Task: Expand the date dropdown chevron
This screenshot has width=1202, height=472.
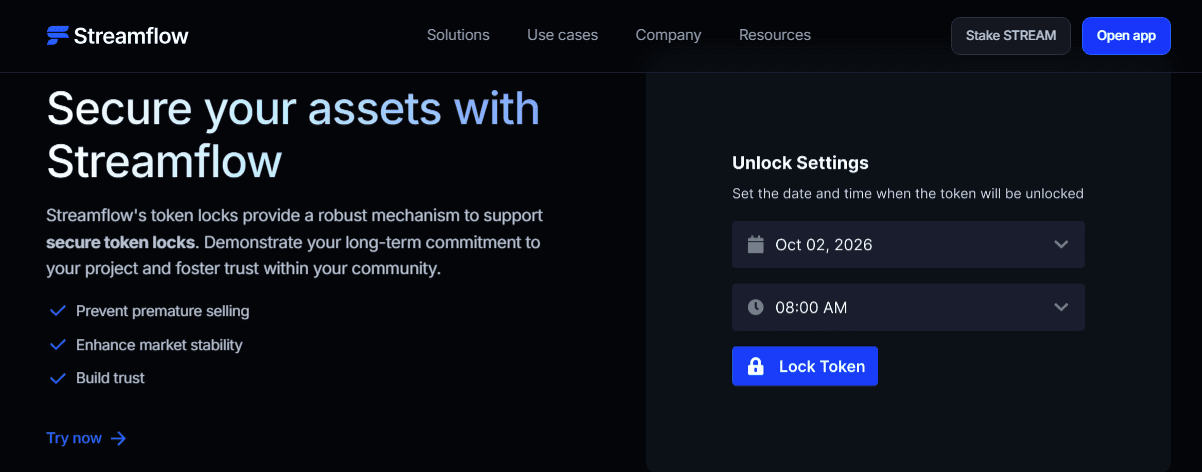Action: (x=1061, y=244)
